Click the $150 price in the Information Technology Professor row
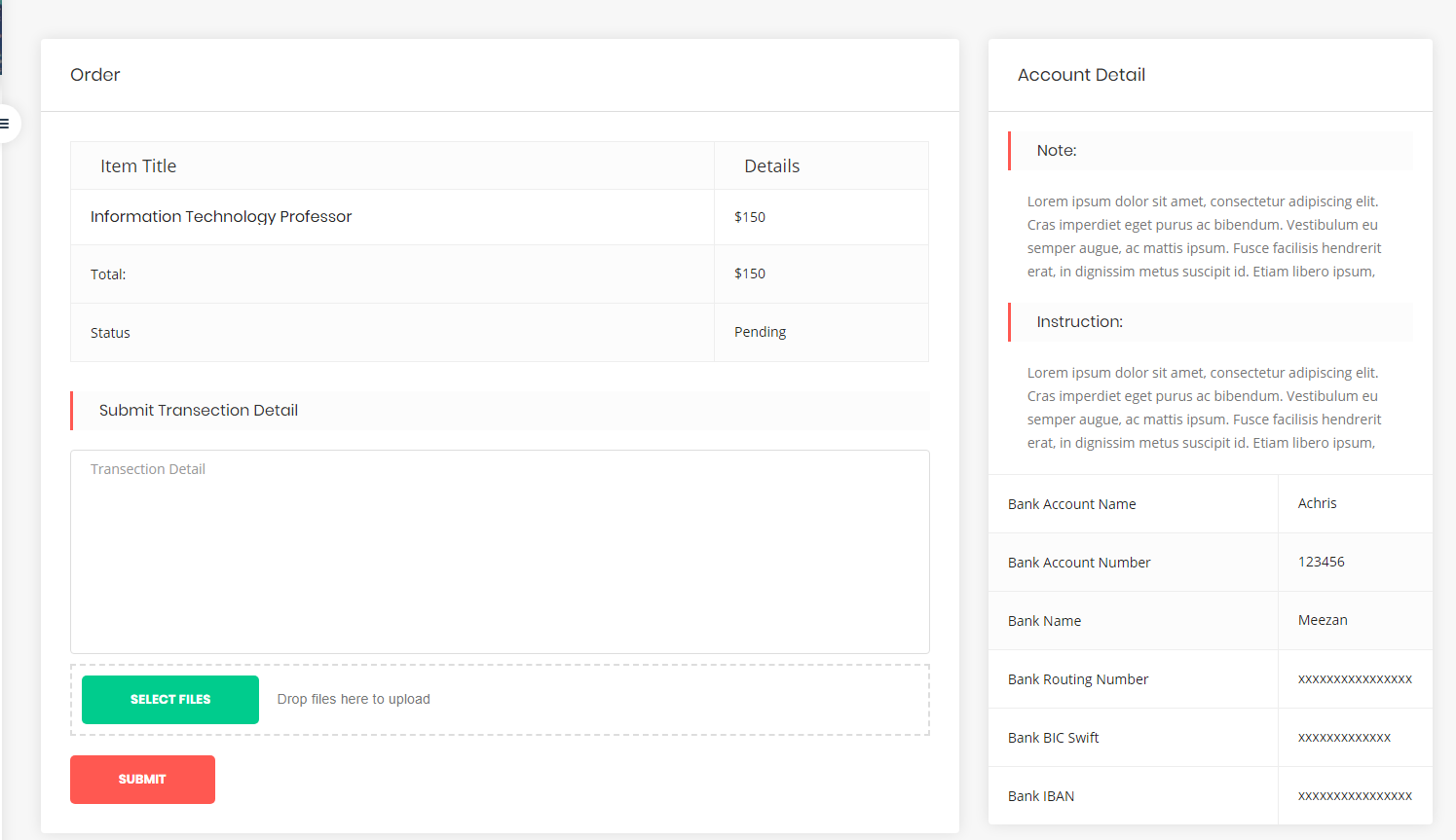 [750, 217]
